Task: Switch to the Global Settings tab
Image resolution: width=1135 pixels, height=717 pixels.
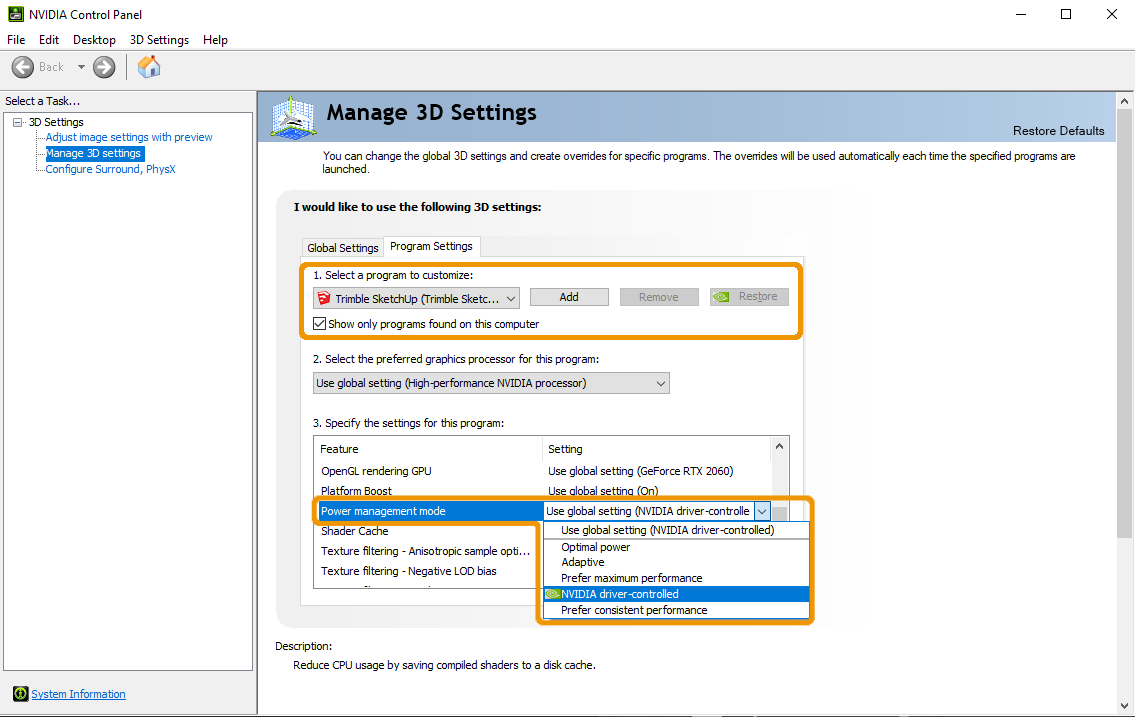Action: [342, 247]
